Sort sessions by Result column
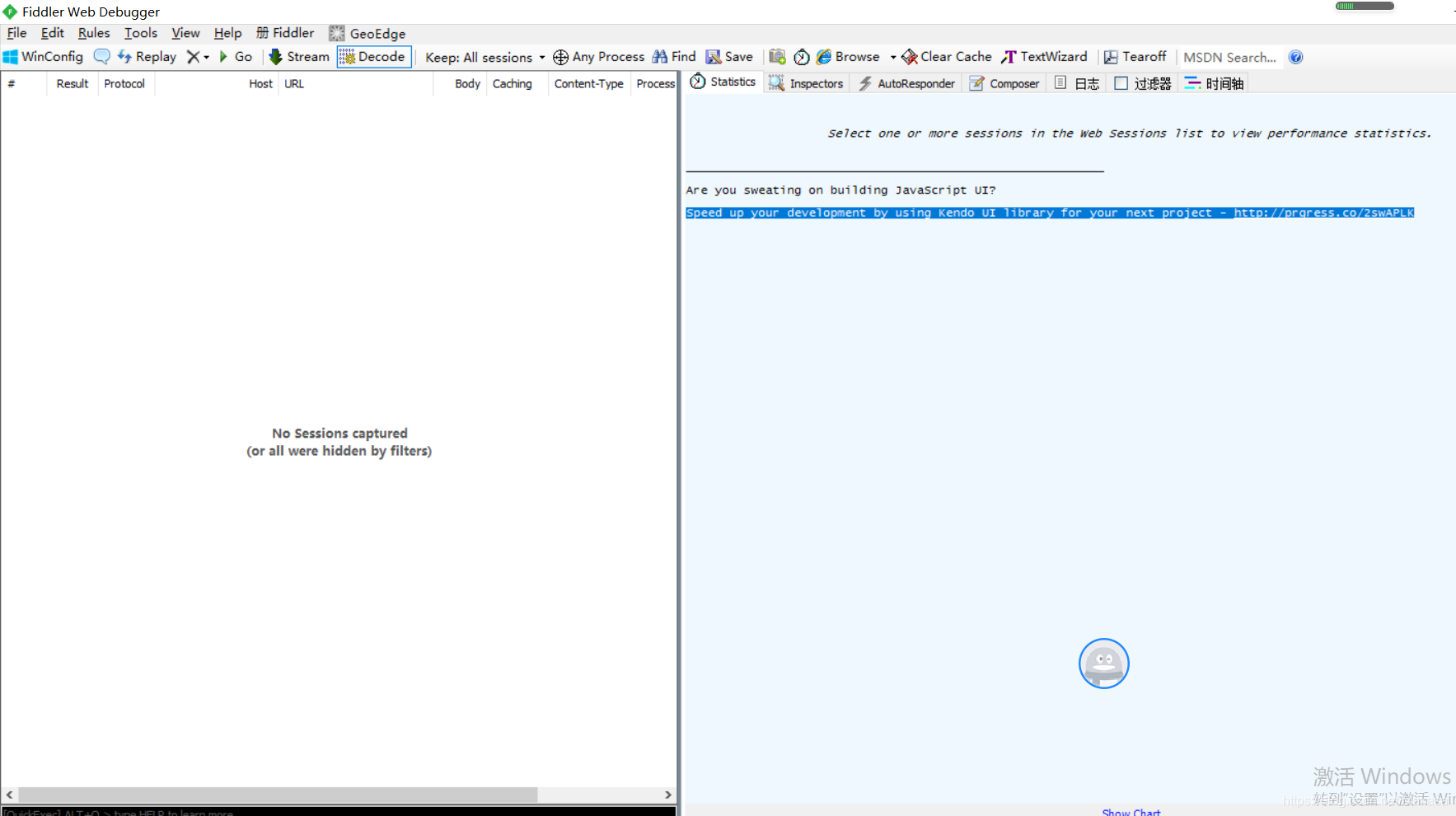The image size is (1456, 816). [73, 83]
